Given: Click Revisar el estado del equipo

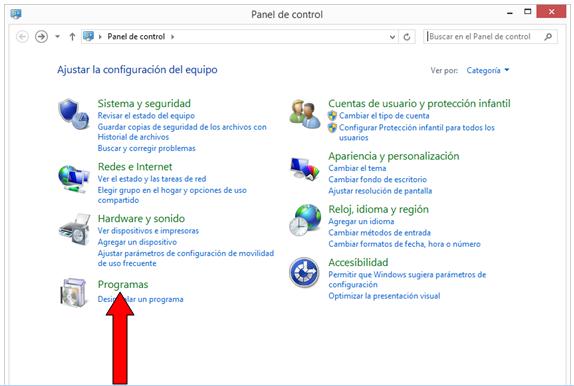Looking at the screenshot, I should [146, 116].
